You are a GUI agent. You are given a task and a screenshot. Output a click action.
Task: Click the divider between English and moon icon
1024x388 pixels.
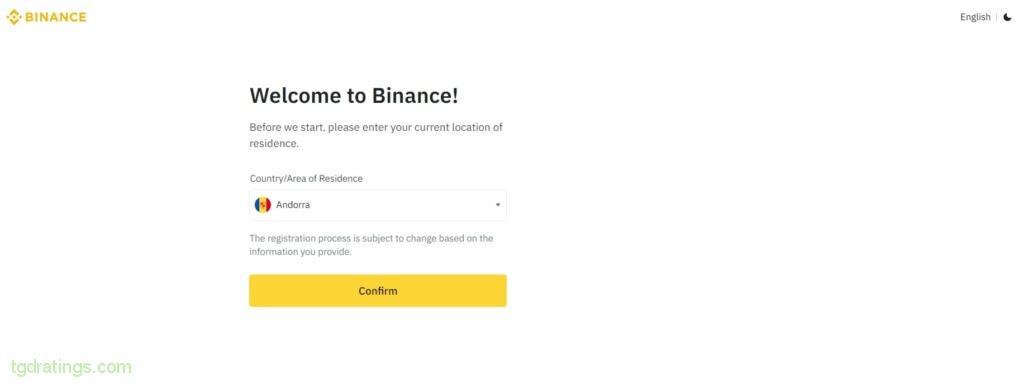[997, 17]
